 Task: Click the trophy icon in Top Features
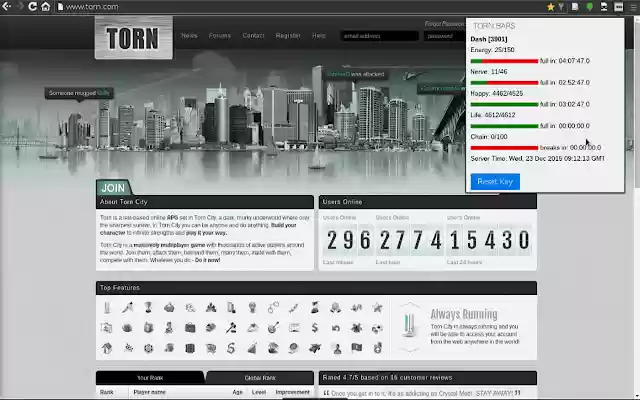[148, 307]
